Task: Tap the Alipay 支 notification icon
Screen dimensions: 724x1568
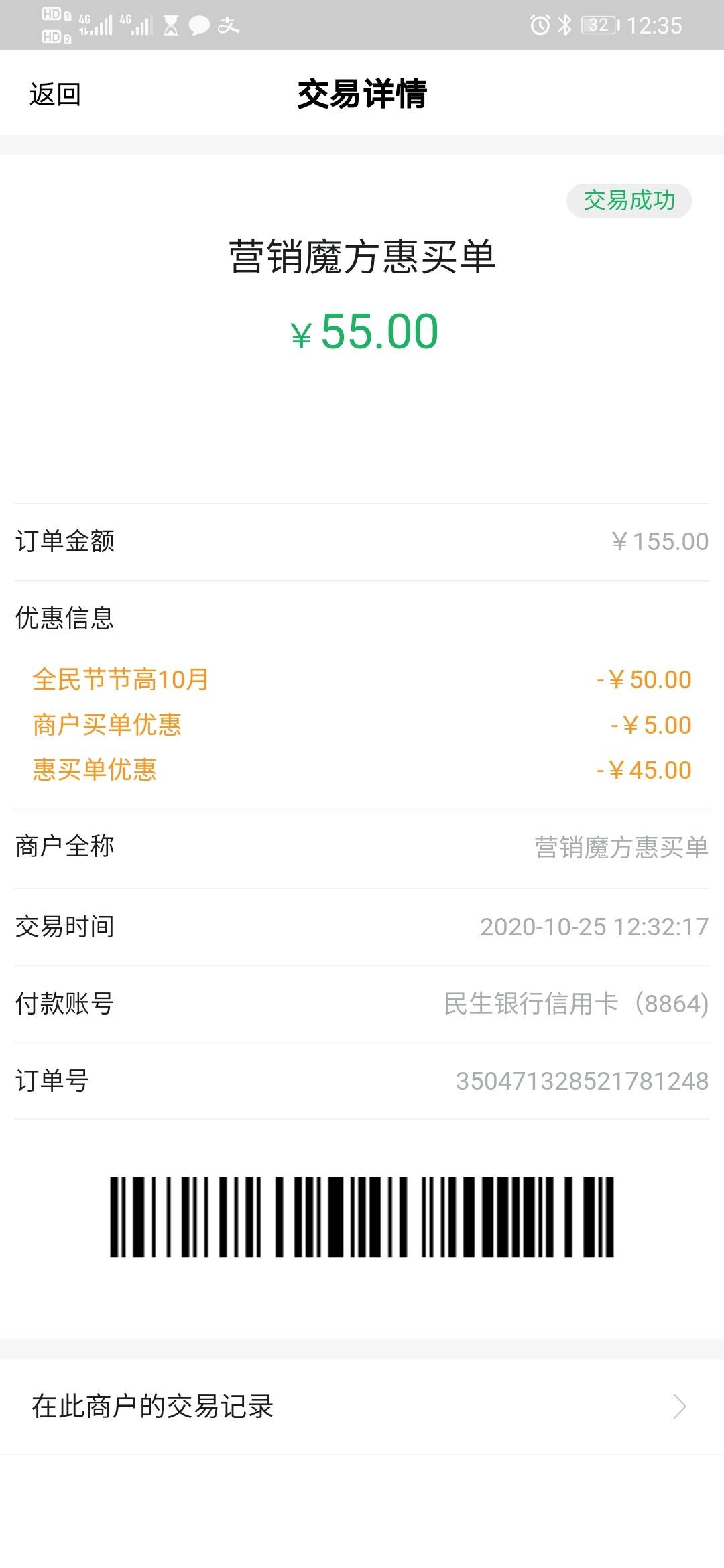Action: (x=228, y=25)
